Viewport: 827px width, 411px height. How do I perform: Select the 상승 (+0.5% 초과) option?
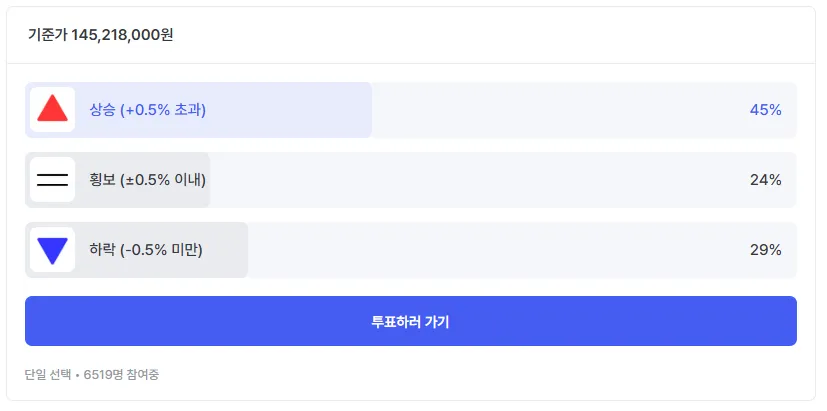click(148, 110)
